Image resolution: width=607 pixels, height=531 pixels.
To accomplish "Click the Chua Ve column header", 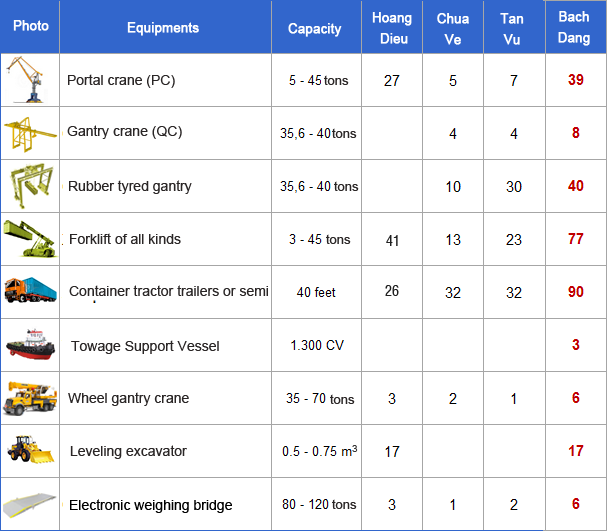I will (x=453, y=28).
